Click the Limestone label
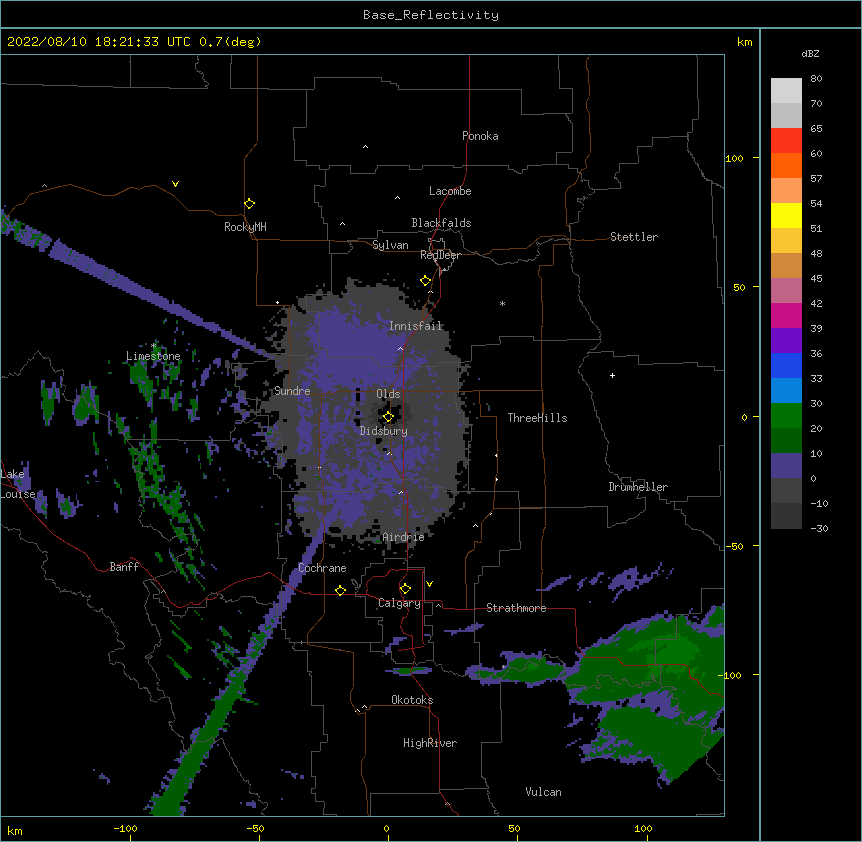The height and width of the screenshot is (842, 862). click(x=153, y=356)
